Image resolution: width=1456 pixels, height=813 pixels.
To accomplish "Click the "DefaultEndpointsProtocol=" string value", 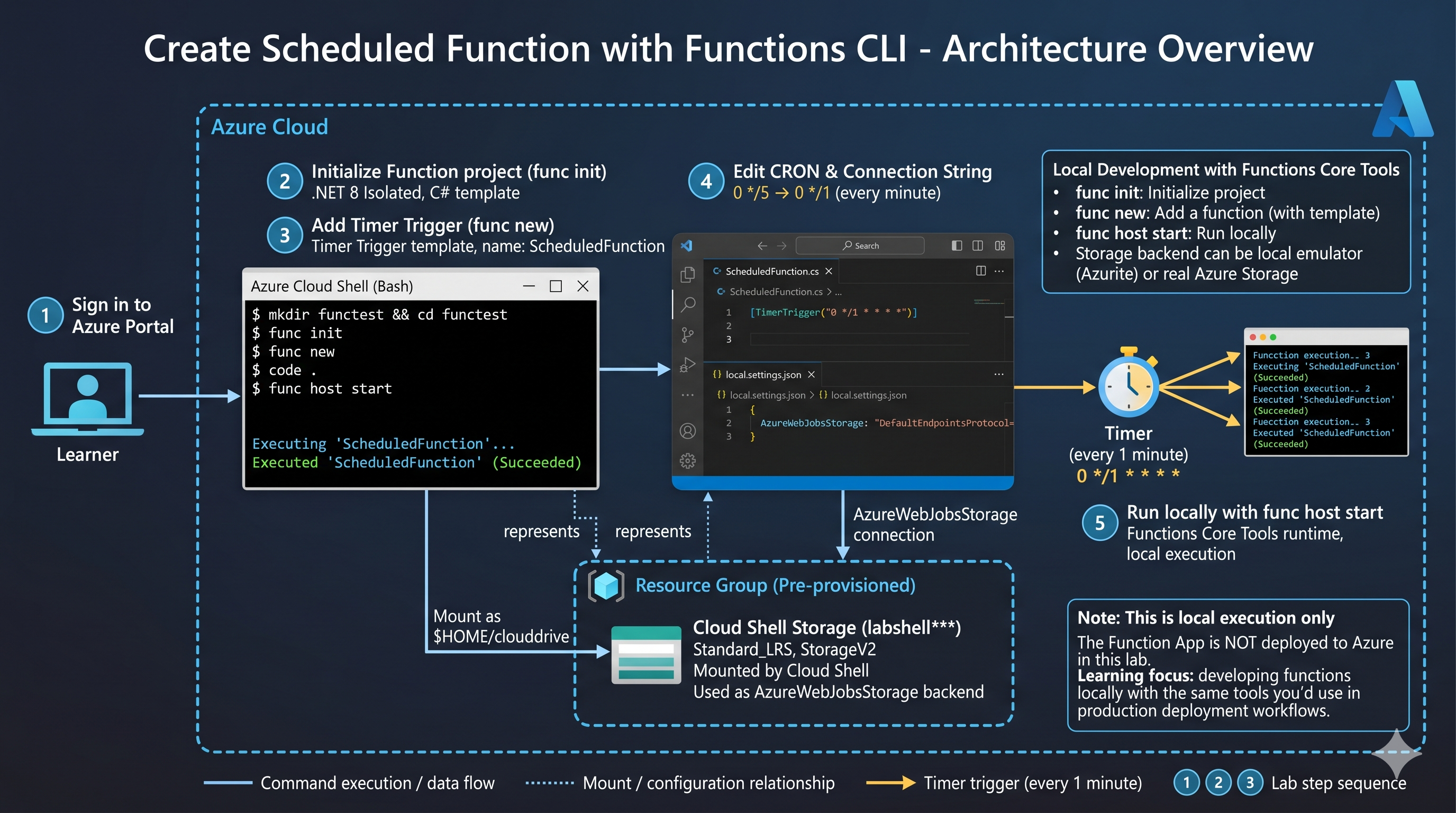I will (x=943, y=423).
